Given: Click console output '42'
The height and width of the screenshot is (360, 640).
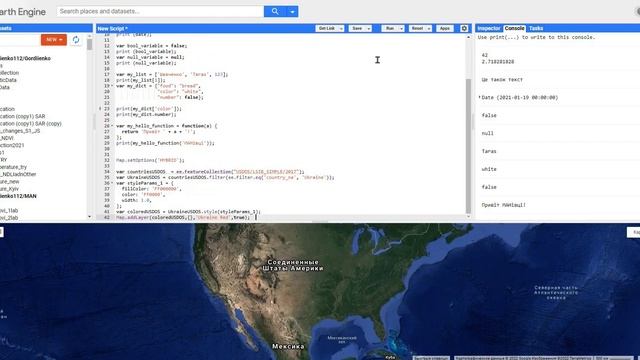Looking at the screenshot, I should pos(484,55).
